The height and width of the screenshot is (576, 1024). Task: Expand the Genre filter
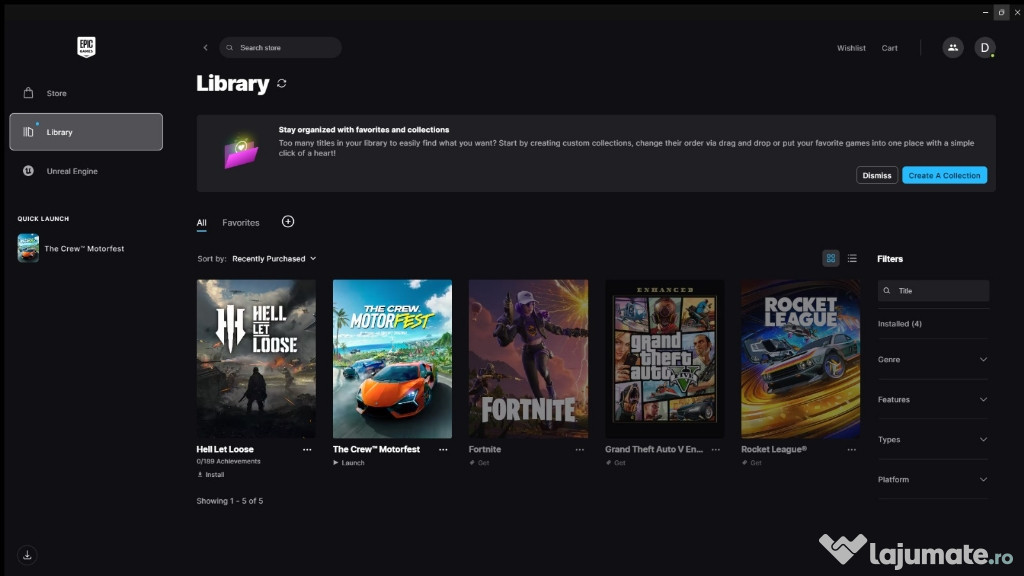pos(933,360)
